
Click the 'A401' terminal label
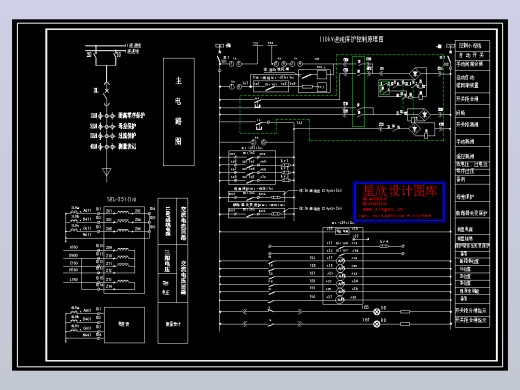pyautogui.click(x=87, y=310)
